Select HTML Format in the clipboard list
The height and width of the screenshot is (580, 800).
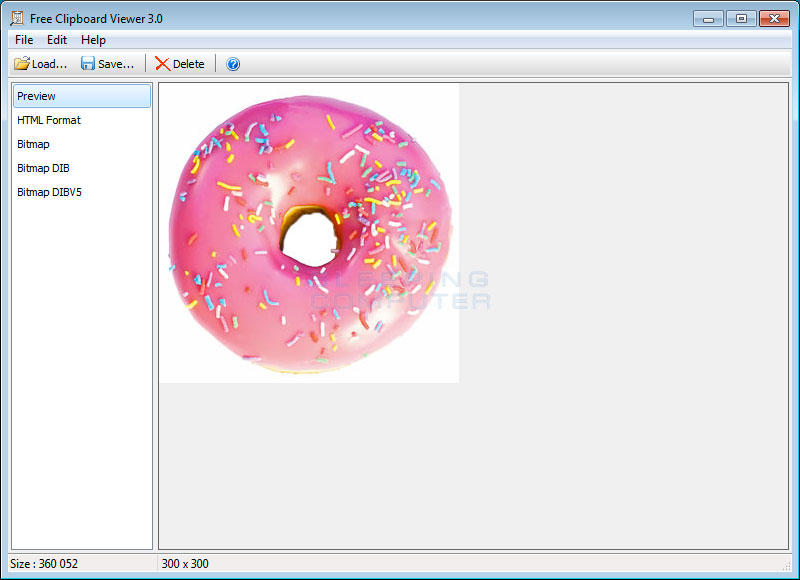(x=49, y=120)
